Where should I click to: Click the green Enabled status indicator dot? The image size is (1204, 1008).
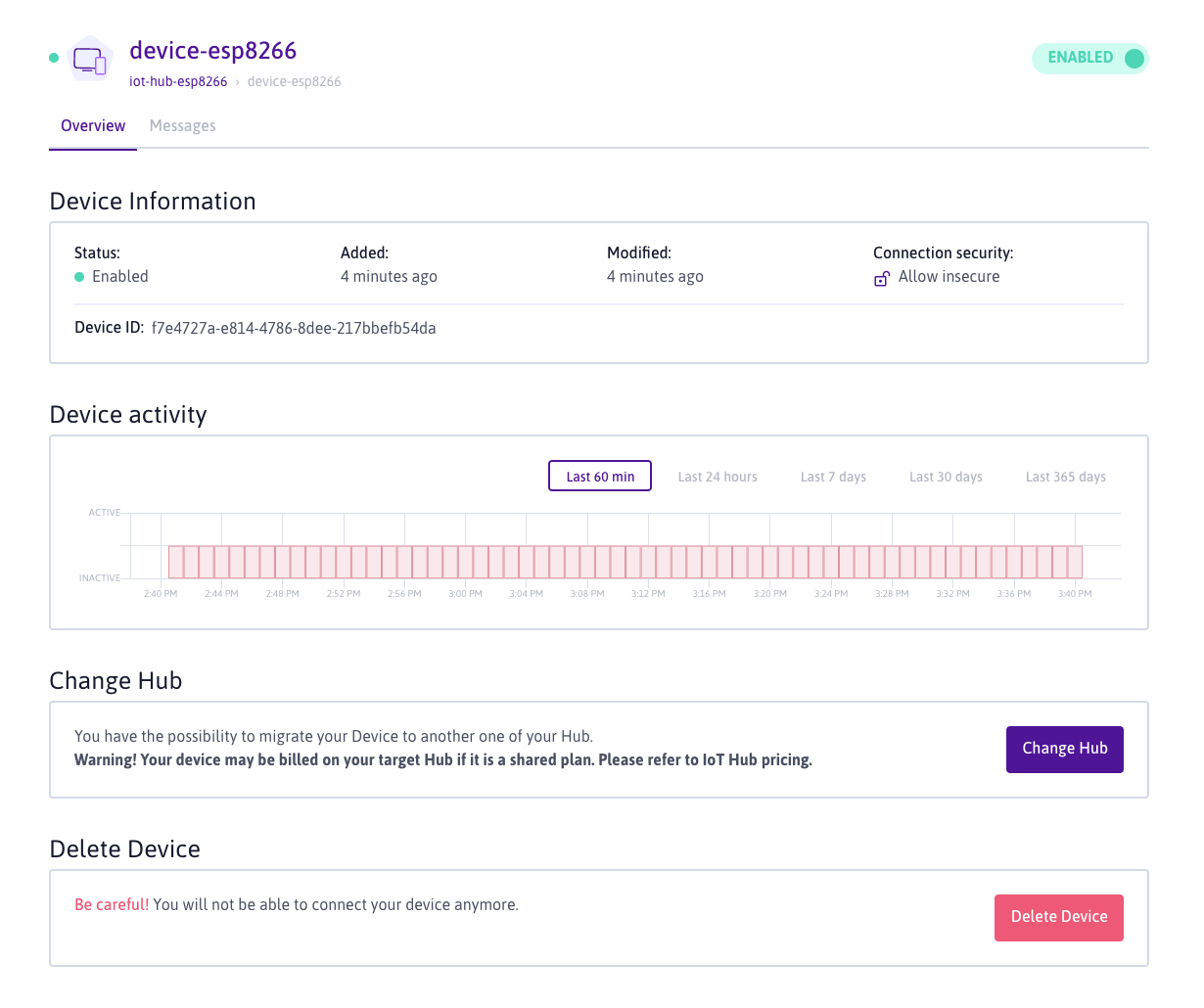tap(79, 277)
